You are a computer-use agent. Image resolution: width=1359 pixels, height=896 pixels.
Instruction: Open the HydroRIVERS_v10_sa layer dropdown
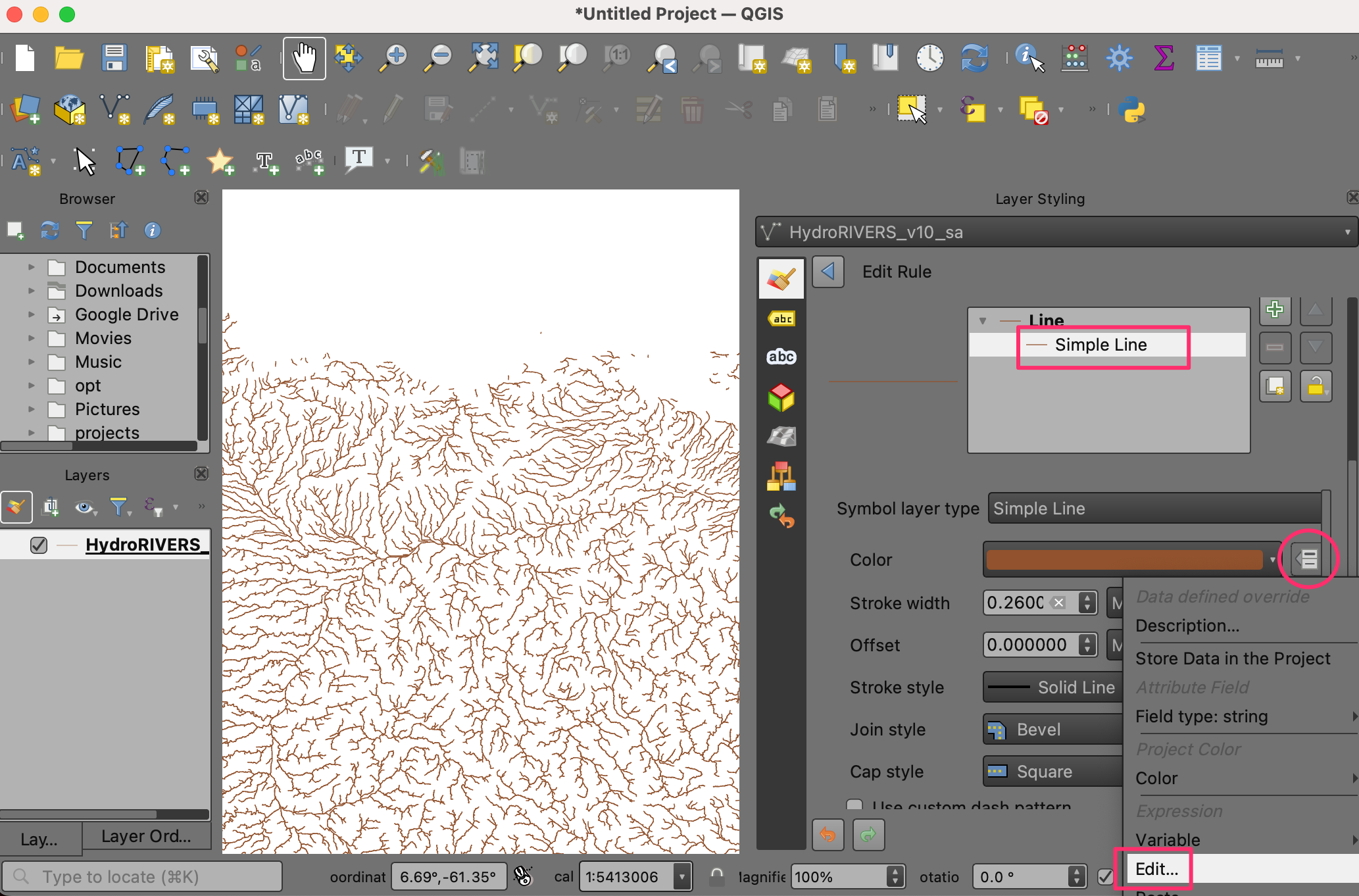(1056, 232)
